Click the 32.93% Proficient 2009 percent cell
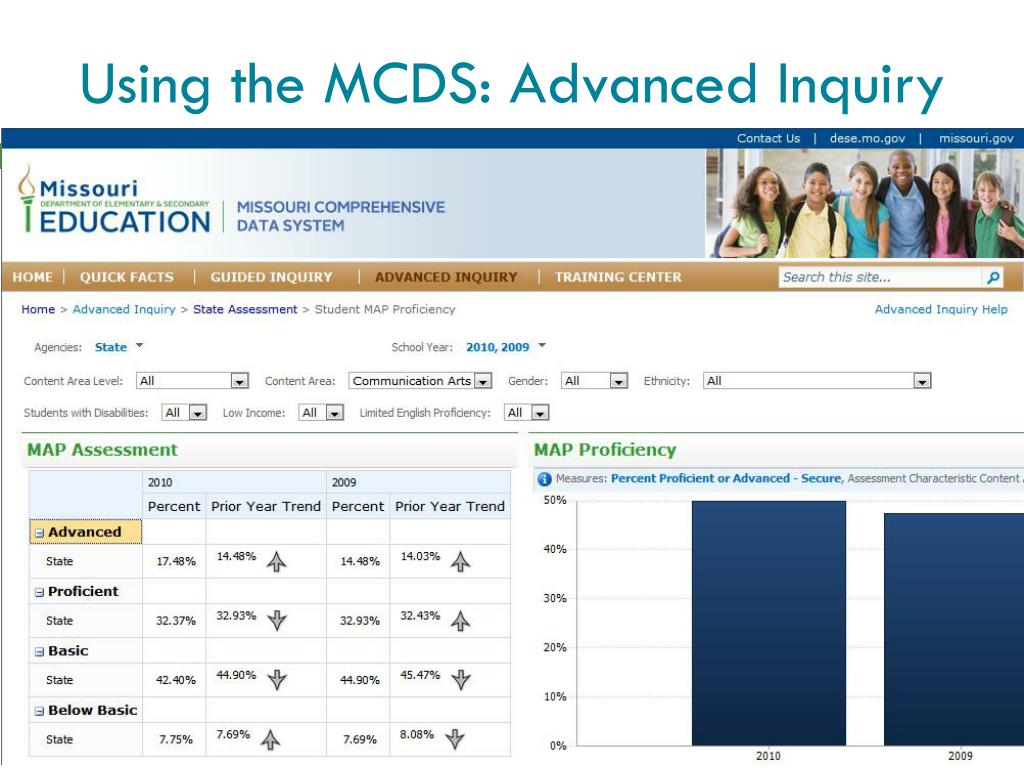Screen dimensions: 1024x768 tap(359, 621)
